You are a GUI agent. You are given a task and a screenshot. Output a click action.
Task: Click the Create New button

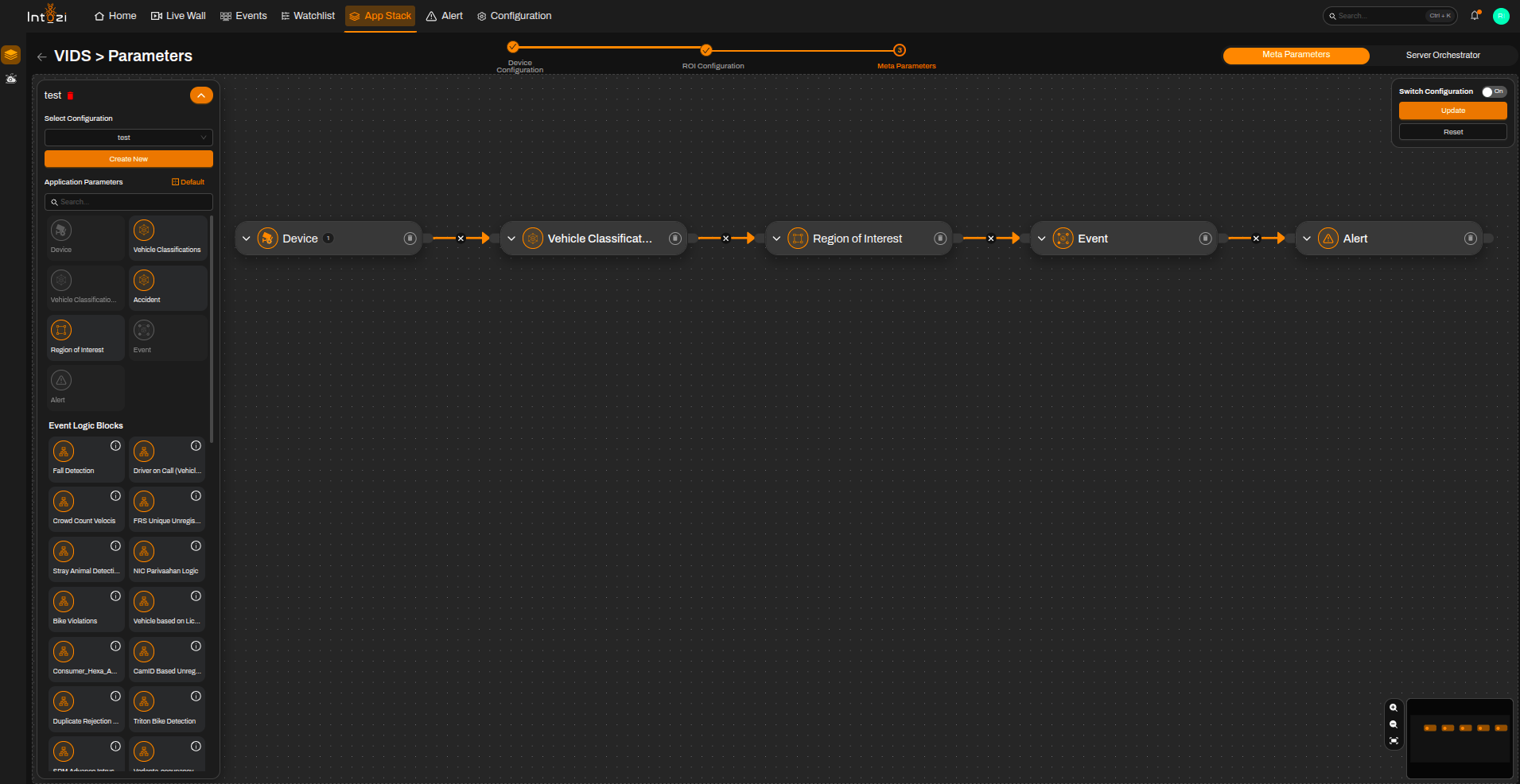(129, 159)
